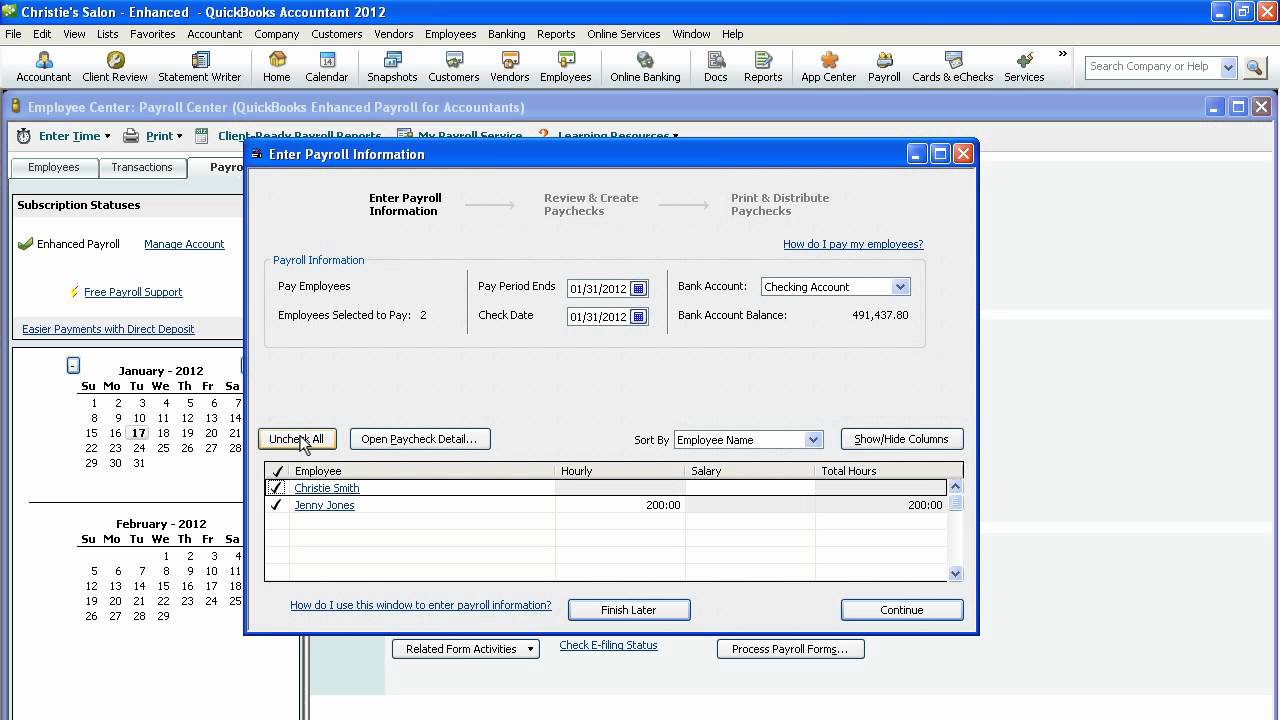Open the Christie Smith employee link
1280x720 pixels.
pos(327,488)
